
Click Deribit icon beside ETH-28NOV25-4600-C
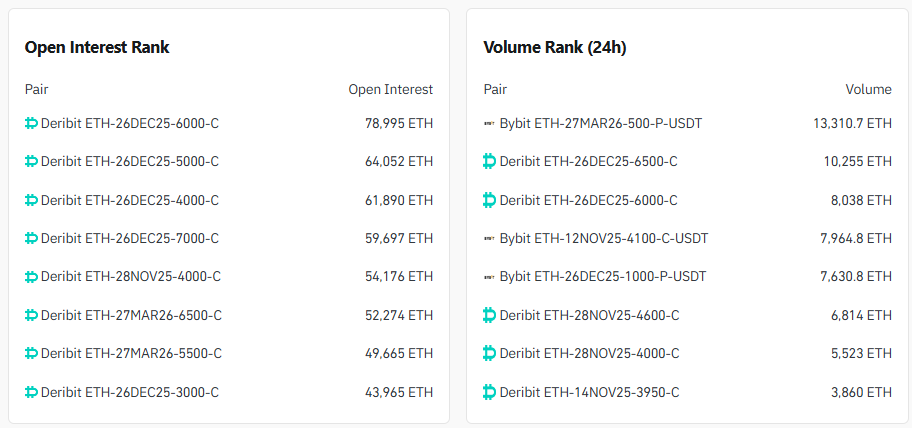[x=489, y=315]
